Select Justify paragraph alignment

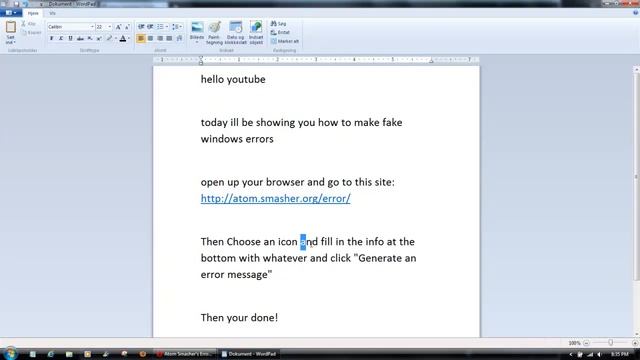(169, 38)
